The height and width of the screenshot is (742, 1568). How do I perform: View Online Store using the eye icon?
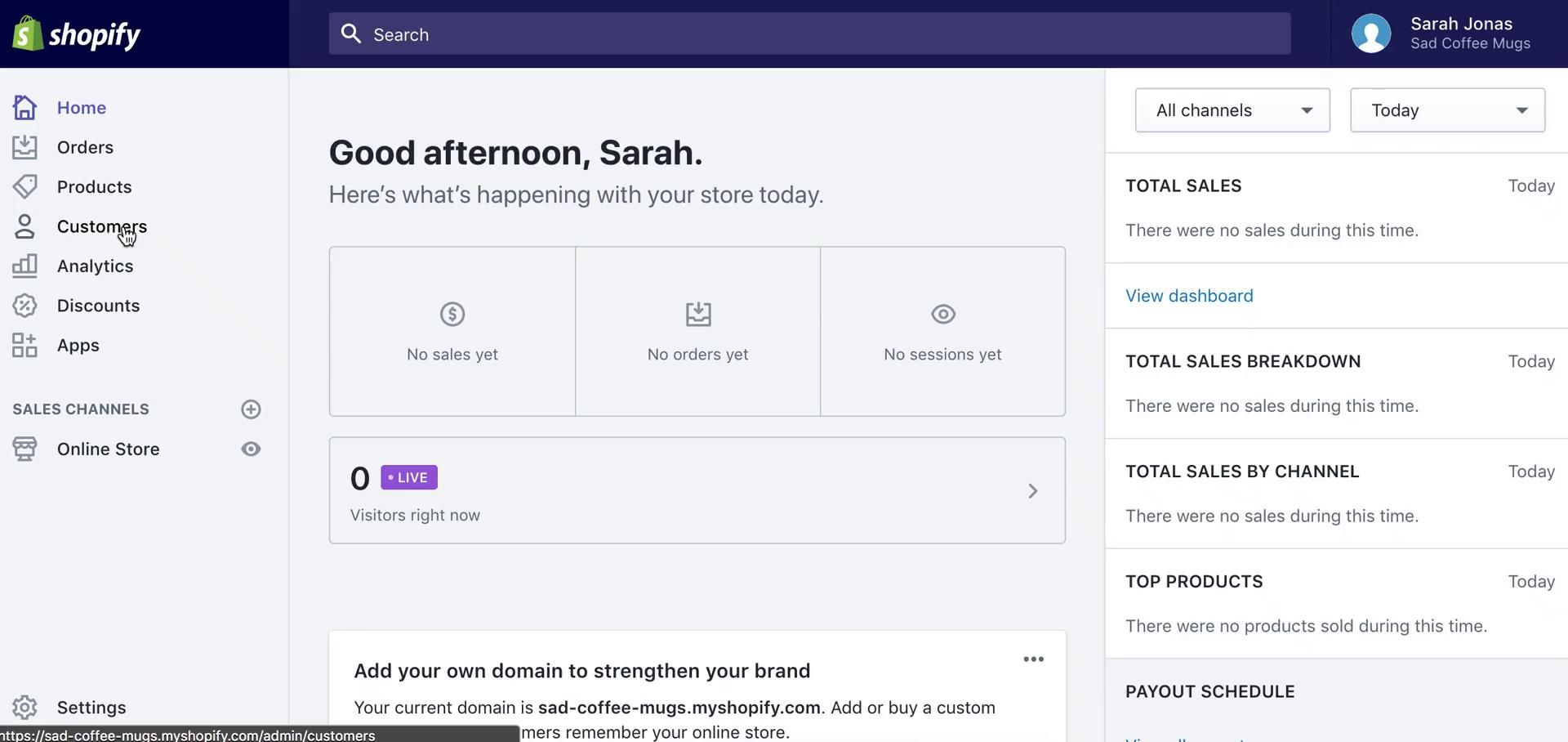click(251, 449)
